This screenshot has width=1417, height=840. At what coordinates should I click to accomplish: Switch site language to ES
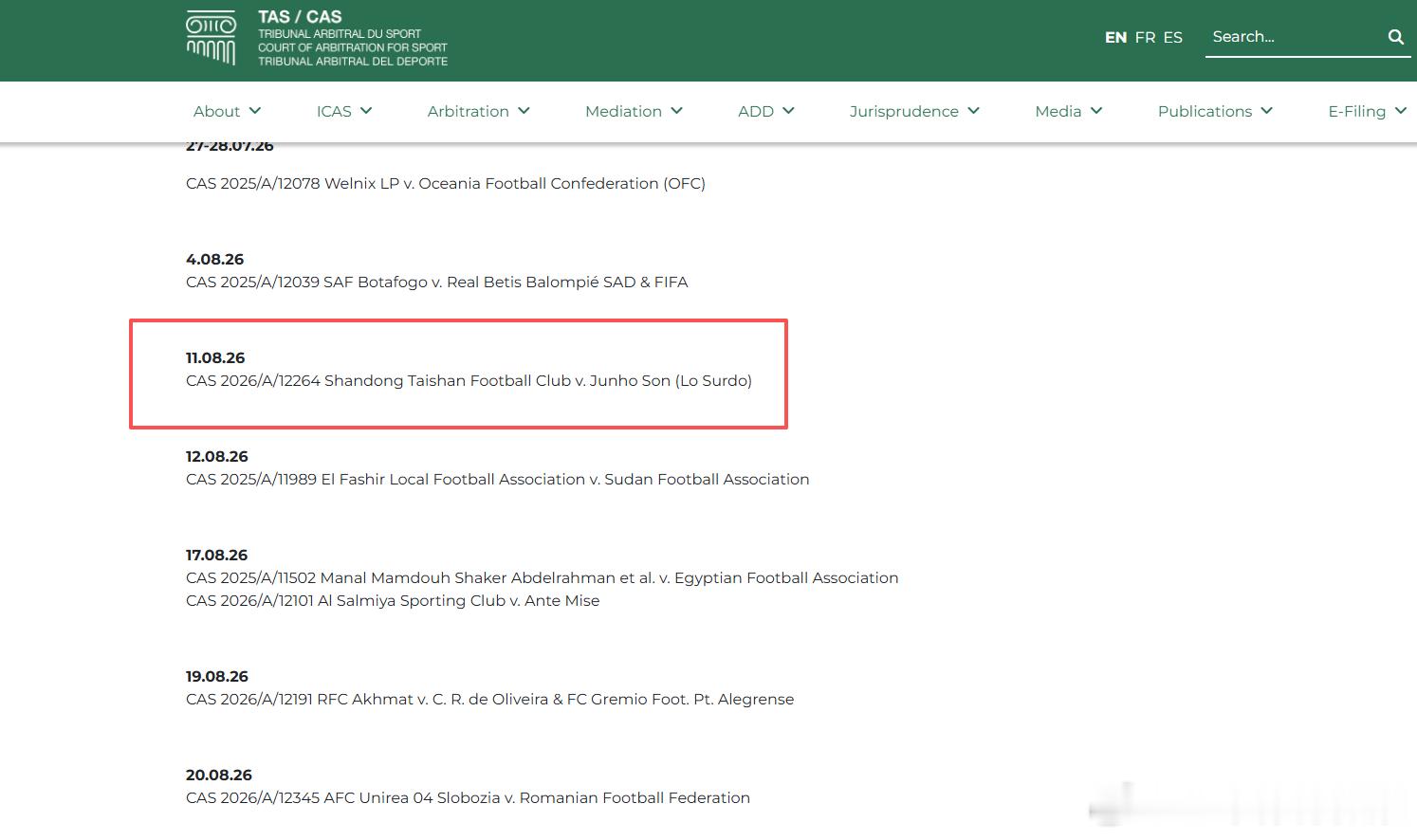point(1173,37)
